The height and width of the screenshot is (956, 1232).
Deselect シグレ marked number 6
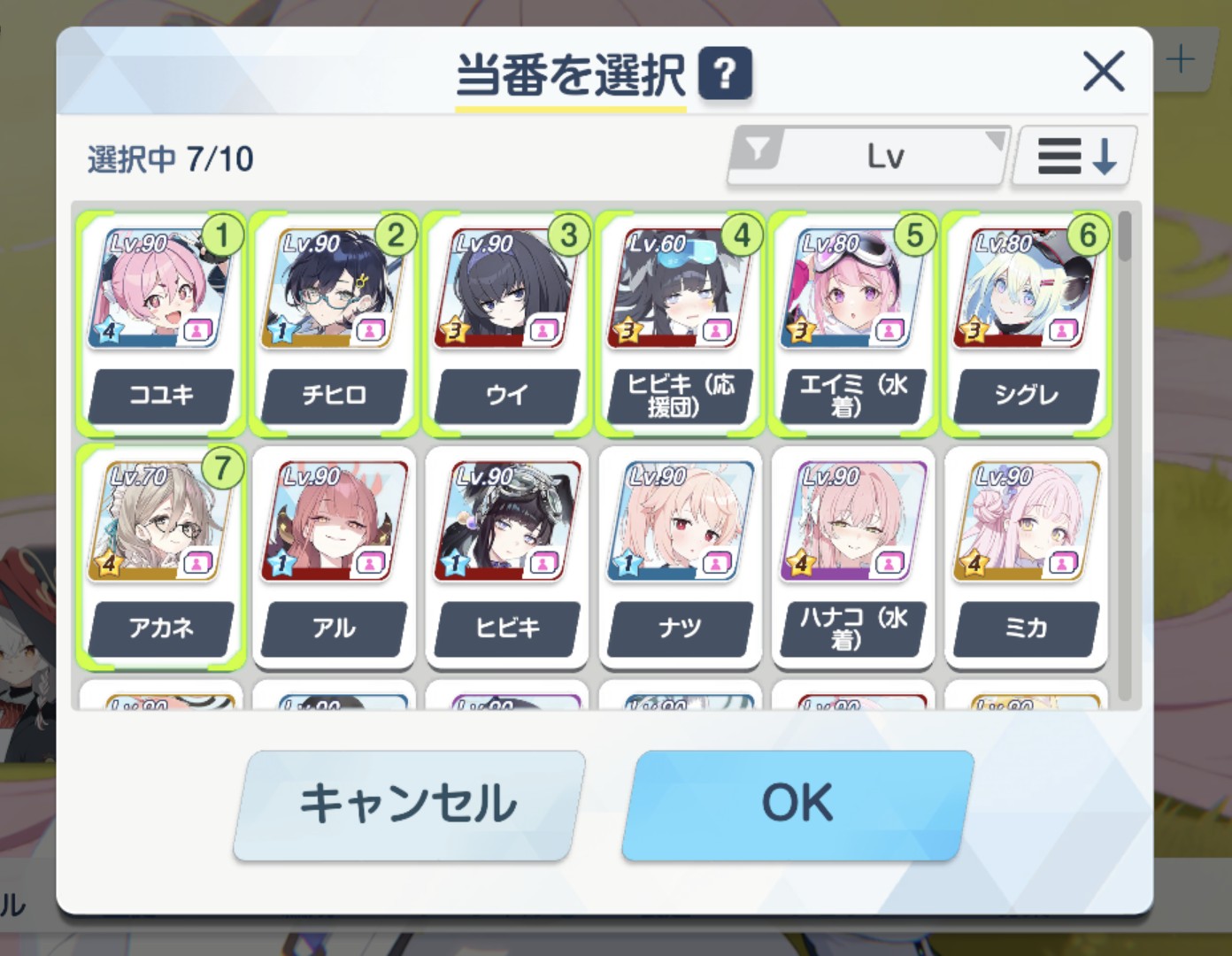pyautogui.click(x=1026, y=324)
